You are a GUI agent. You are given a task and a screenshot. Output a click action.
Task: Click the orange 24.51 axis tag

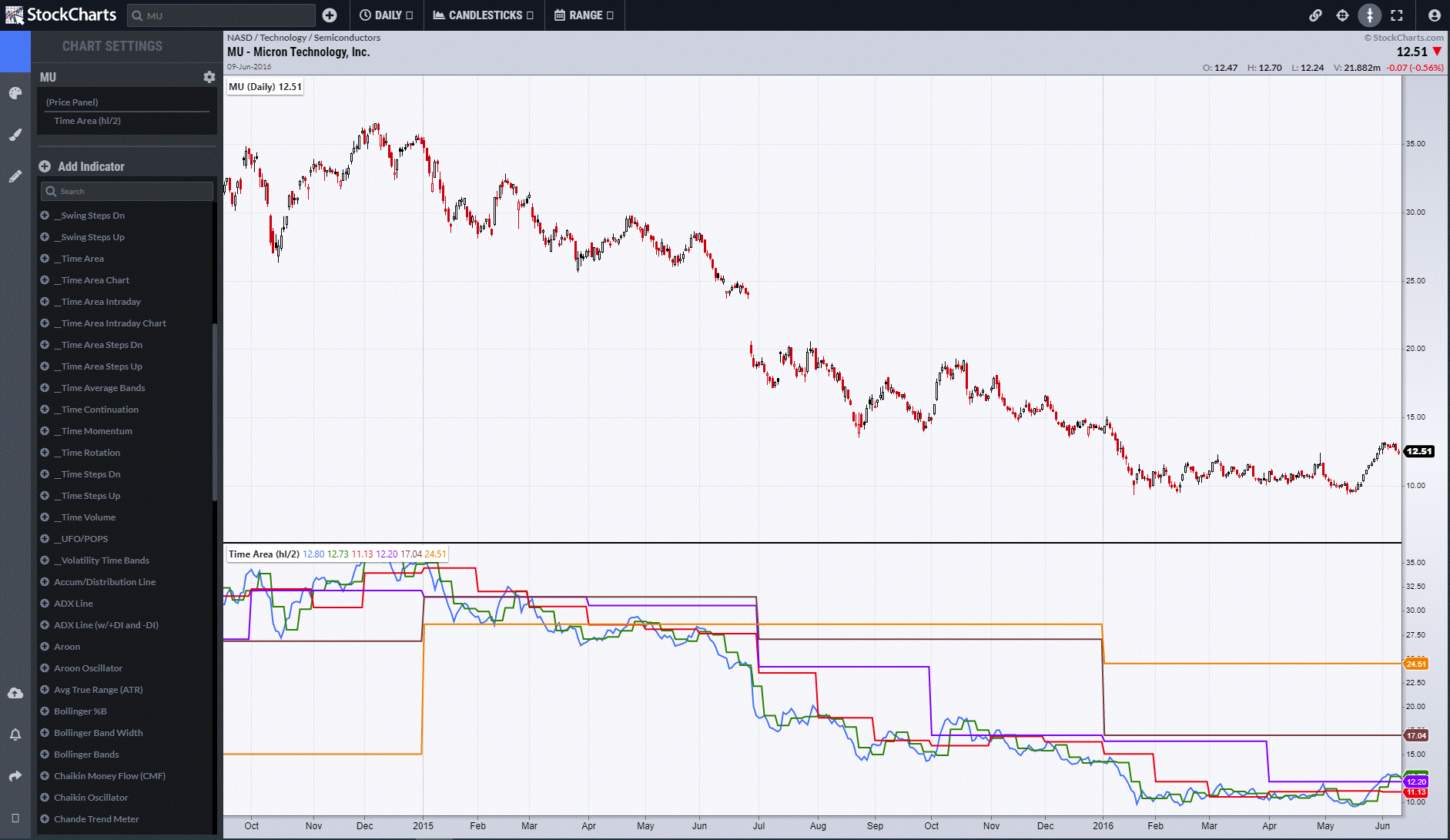coord(1415,664)
